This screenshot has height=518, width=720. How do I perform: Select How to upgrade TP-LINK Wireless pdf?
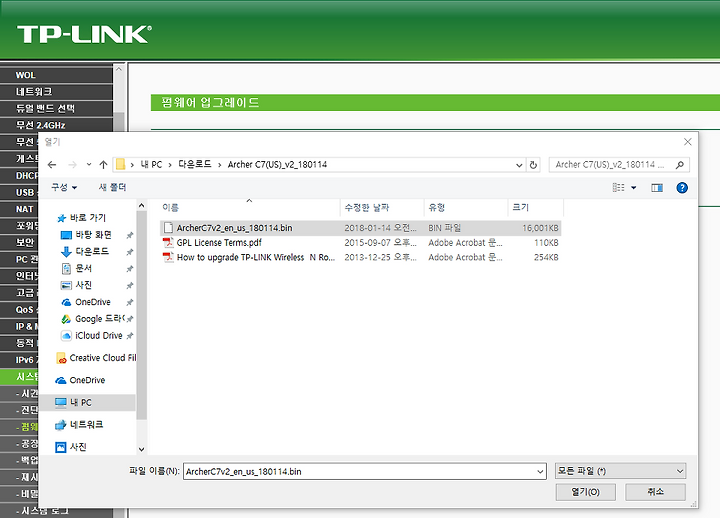click(x=360, y=257)
